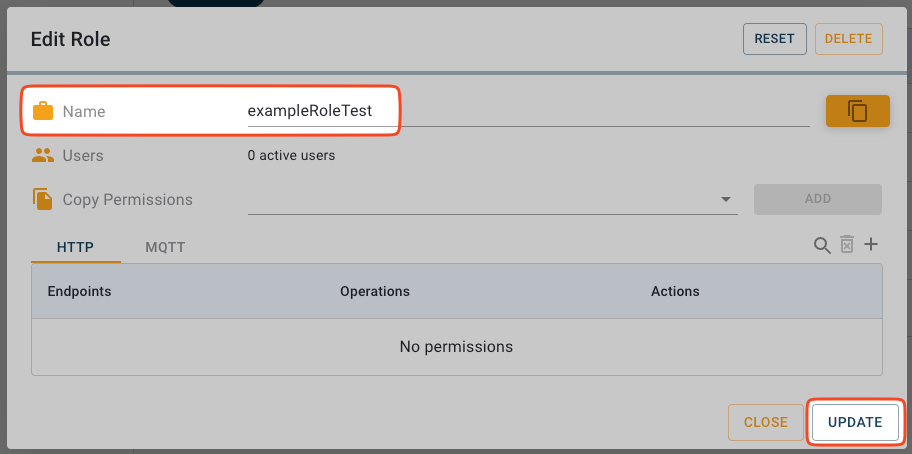Click the Copy Permissions clipboard icon

pos(42,199)
